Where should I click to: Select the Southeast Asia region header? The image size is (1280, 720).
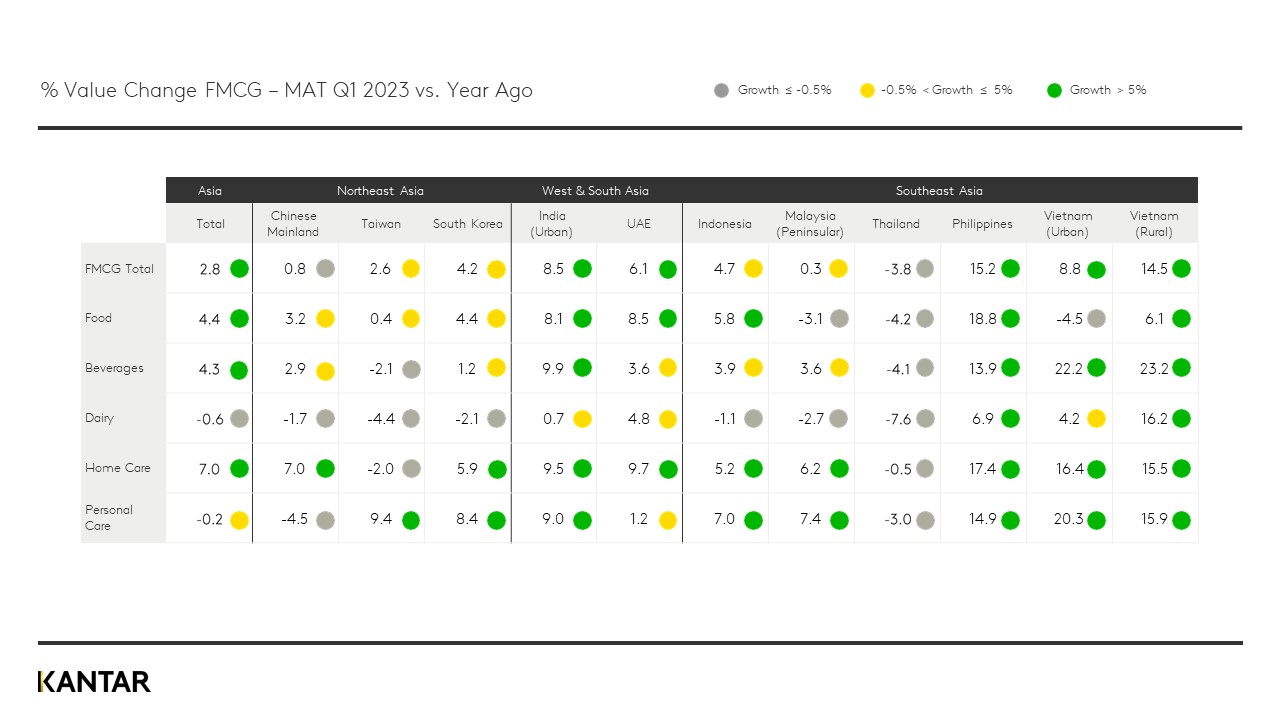click(939, 191)
